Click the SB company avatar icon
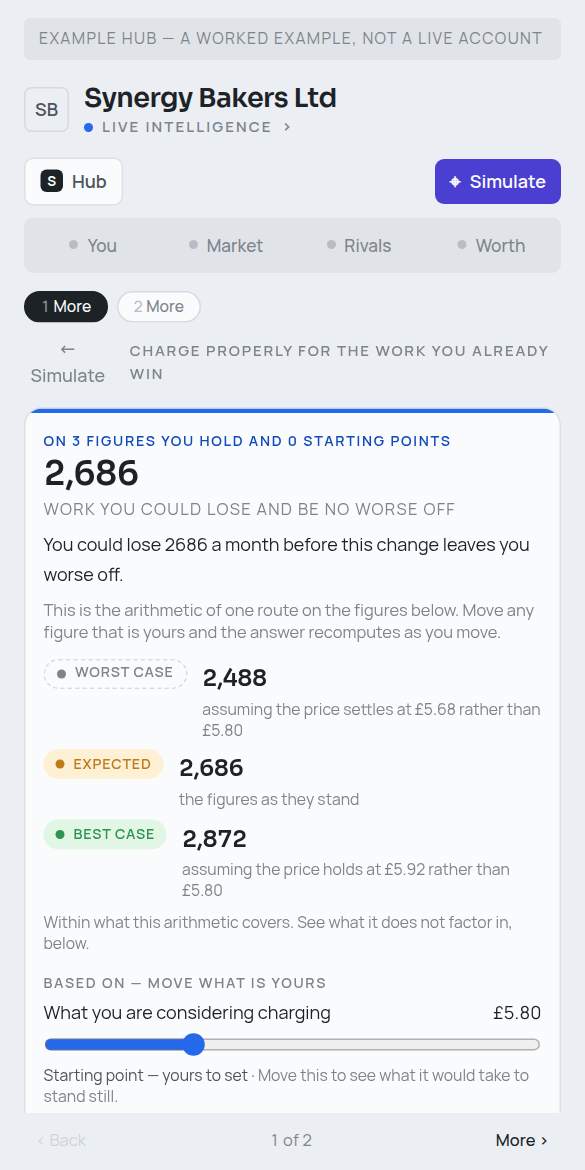Screen dimensions: 585x1170 point(46,110)
